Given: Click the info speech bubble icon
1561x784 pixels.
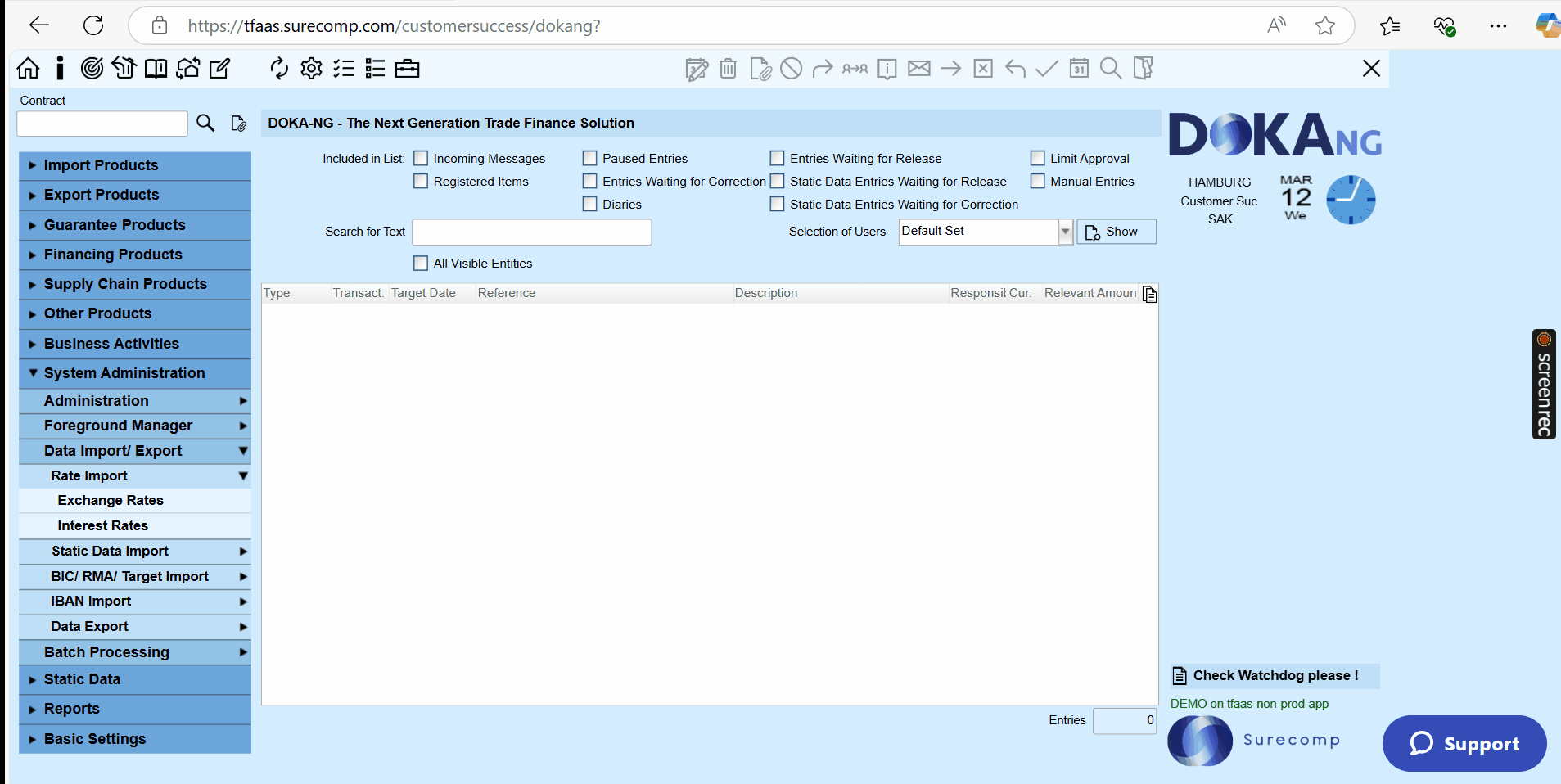Looking at the screenshot, I should pos(887,69).
